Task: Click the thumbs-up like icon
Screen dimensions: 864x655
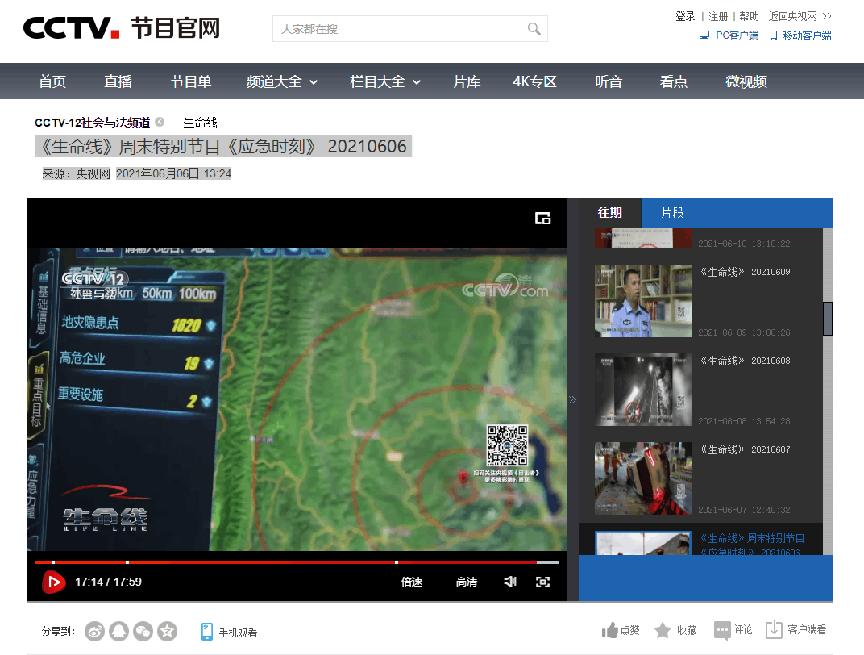Action: coord(609,630)
